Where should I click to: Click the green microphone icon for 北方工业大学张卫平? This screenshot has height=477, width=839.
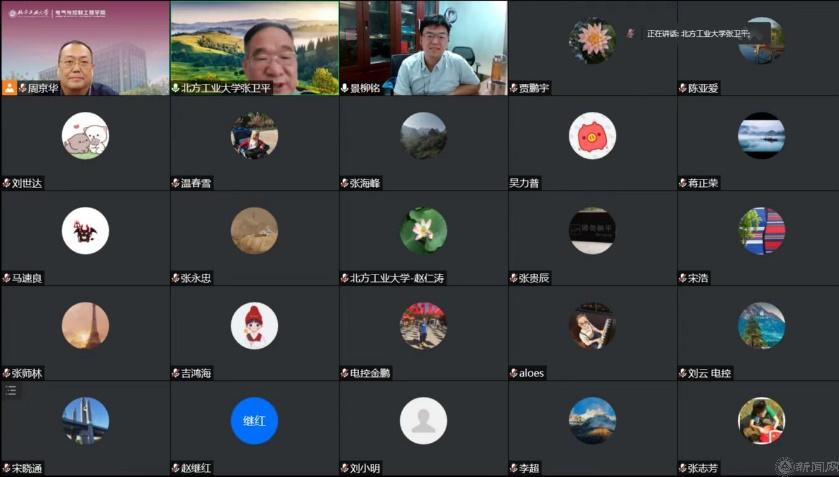click(176, 88)
